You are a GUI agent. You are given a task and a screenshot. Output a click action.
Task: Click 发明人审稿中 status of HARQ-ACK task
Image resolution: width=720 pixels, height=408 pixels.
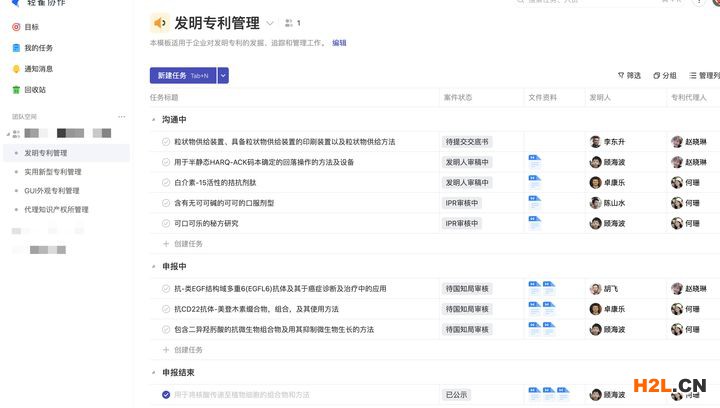(x=467, y=162)
